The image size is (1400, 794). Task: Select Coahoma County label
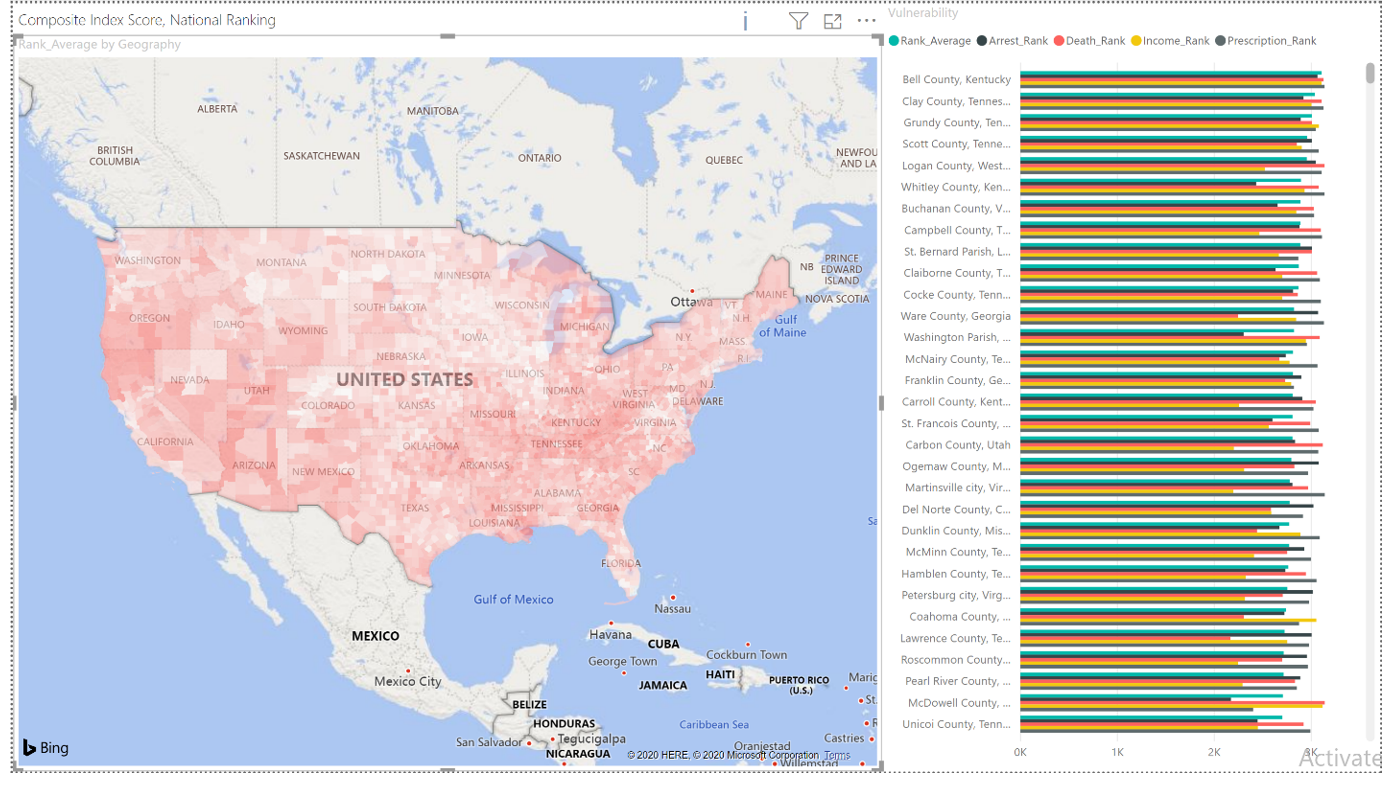coord(960,617)
